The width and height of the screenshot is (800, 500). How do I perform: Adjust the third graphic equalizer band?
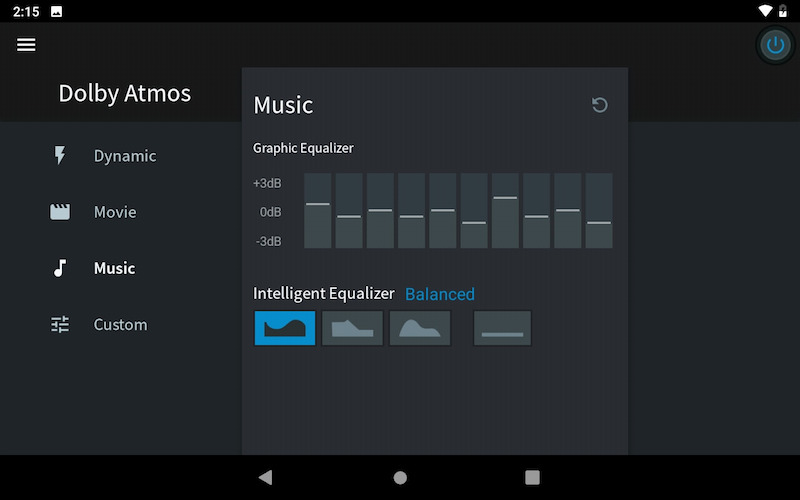click(380, 211)
